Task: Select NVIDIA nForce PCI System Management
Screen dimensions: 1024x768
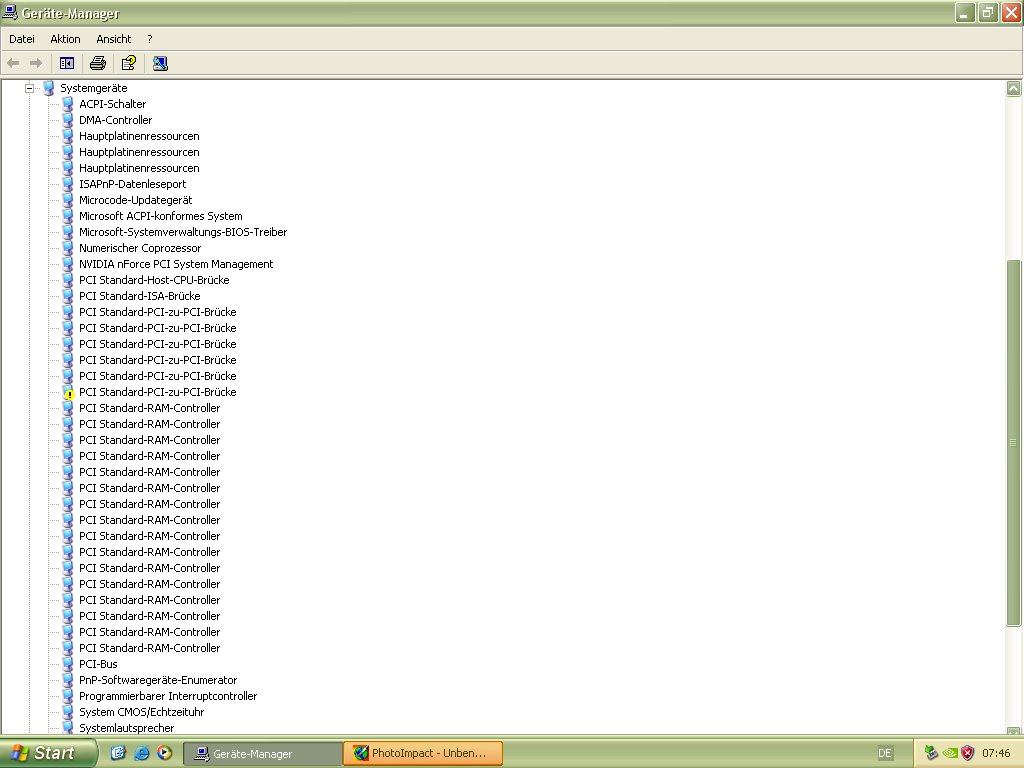Action: 176,264
